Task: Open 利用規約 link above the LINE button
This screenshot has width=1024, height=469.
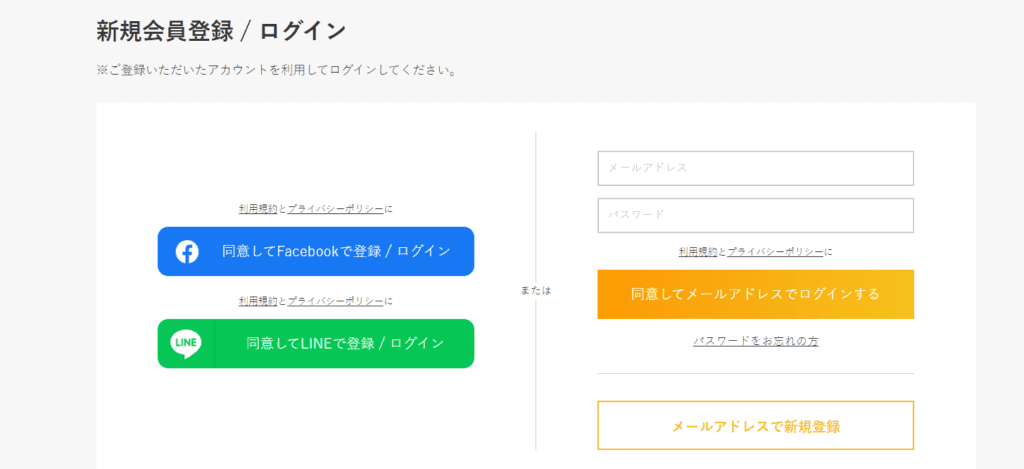Action: pyautogui.click(x=258, y=301)
